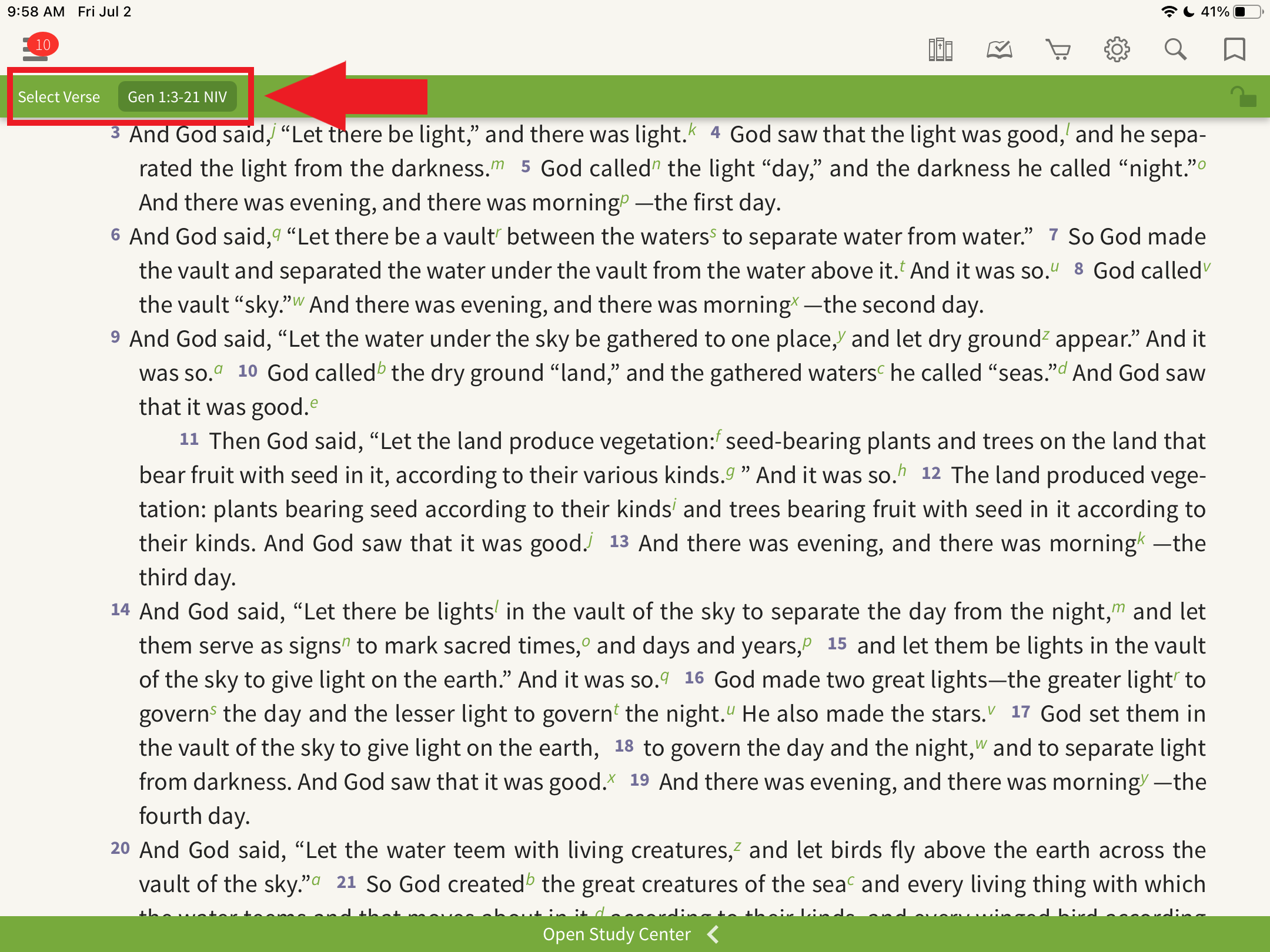Open the Gen 1:3-21 NIV reference selector

177,97
